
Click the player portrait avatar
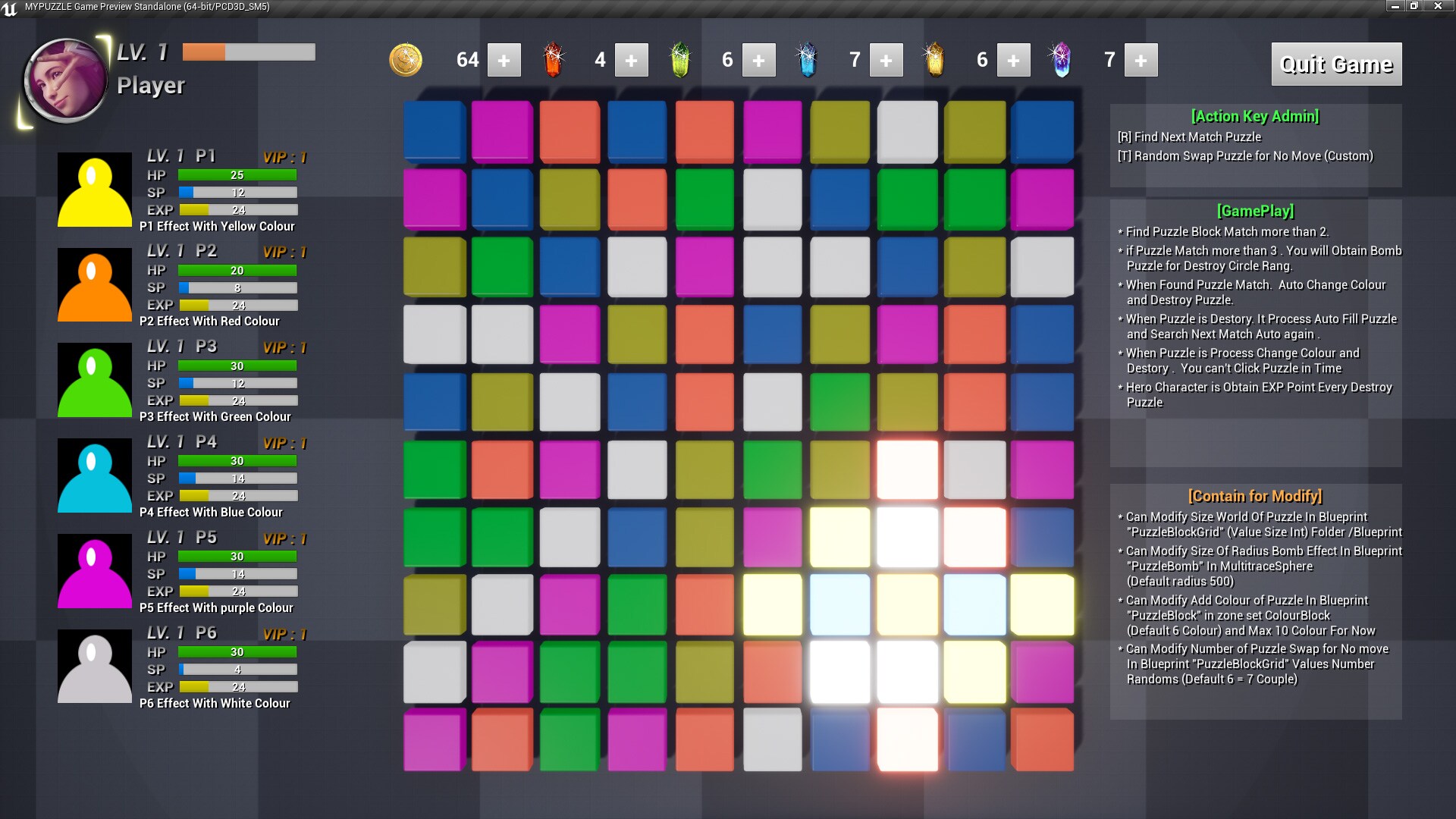[x=65, y=81]
